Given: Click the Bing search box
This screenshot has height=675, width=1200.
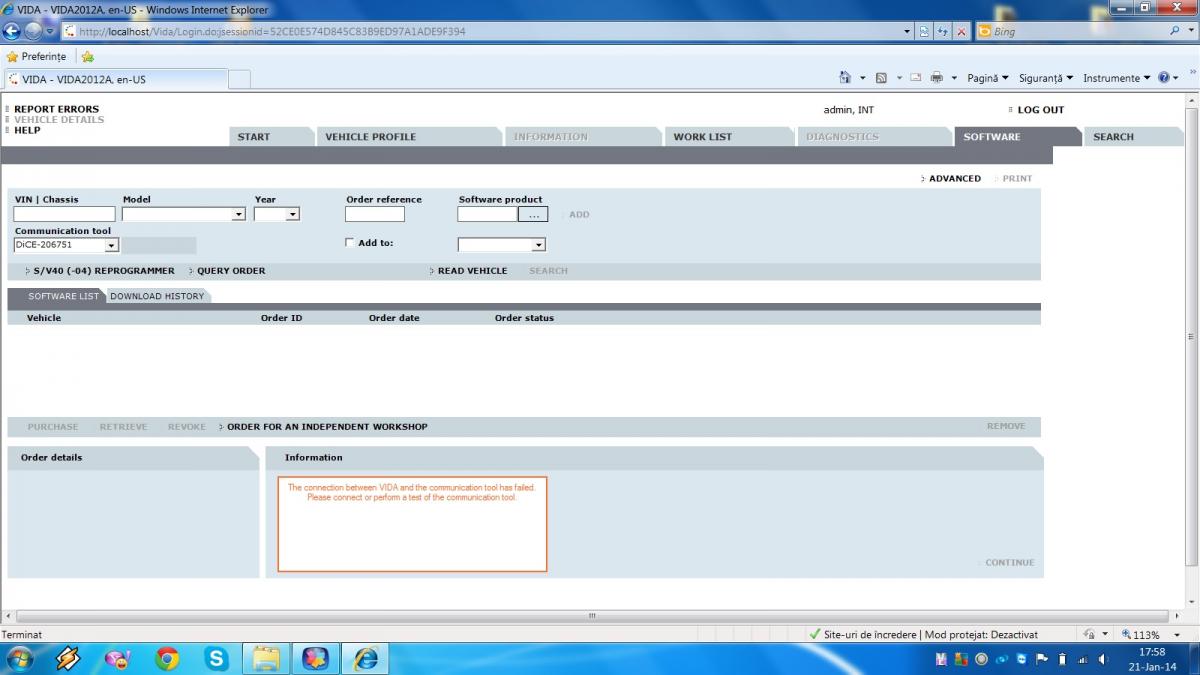Looking at the screenshot, I should point(1070,31).
